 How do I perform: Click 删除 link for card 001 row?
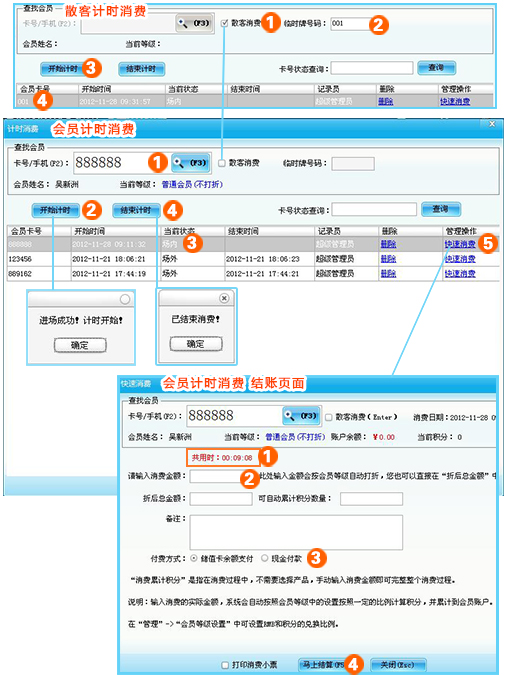tap(385, 102)
